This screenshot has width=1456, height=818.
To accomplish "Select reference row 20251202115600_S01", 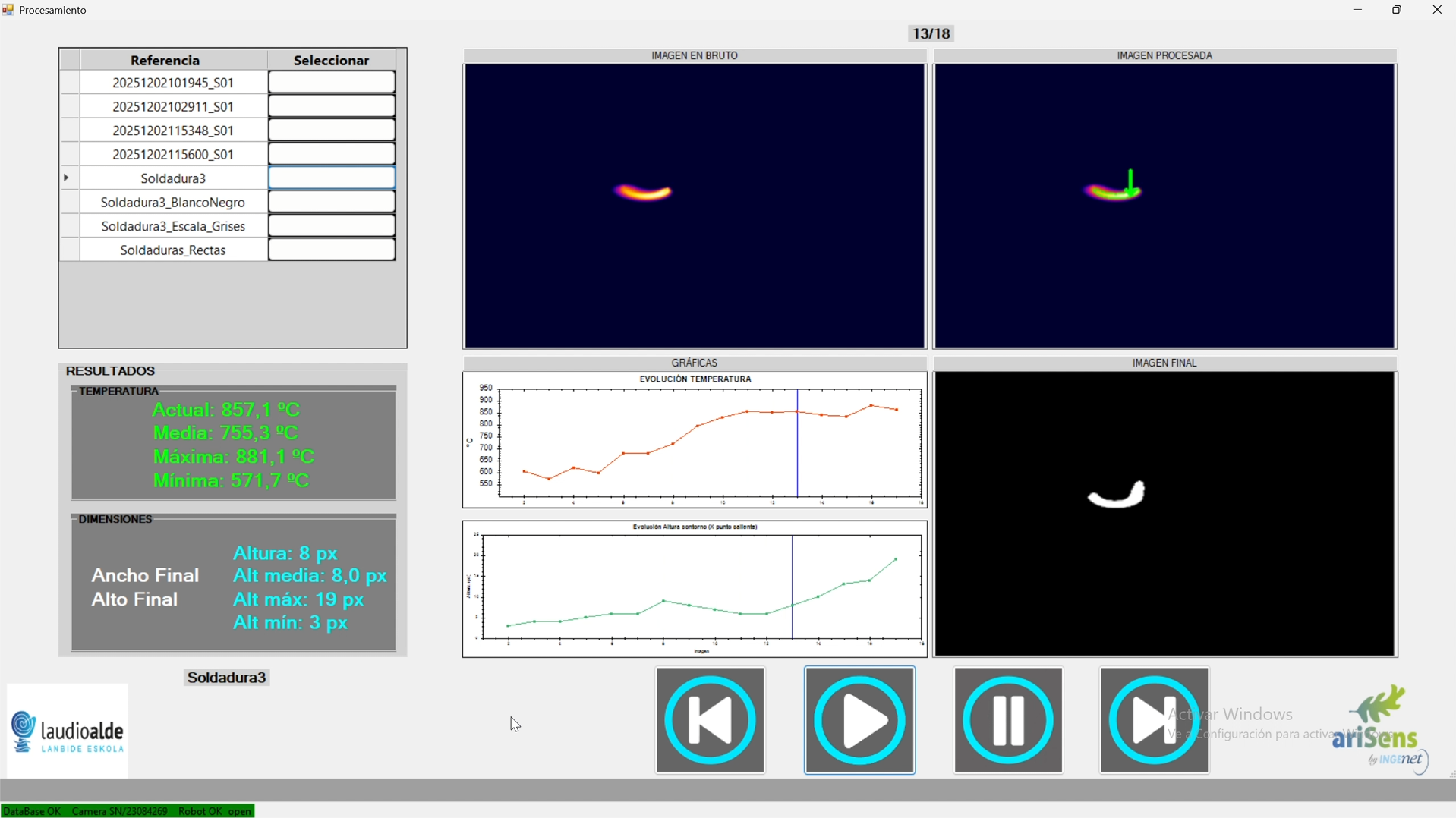I will (174, 155).
